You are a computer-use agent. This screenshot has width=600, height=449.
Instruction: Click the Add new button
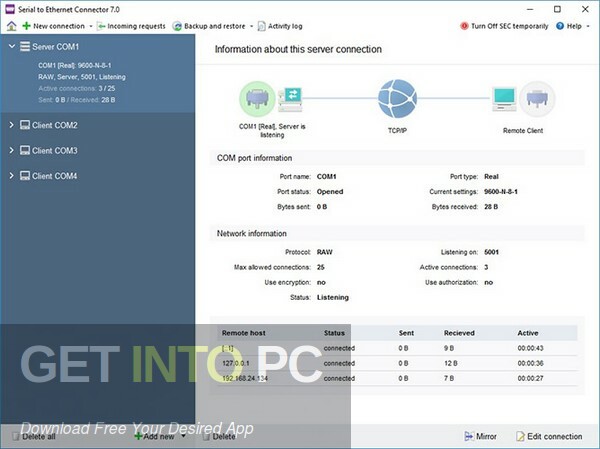coord(155,436)
